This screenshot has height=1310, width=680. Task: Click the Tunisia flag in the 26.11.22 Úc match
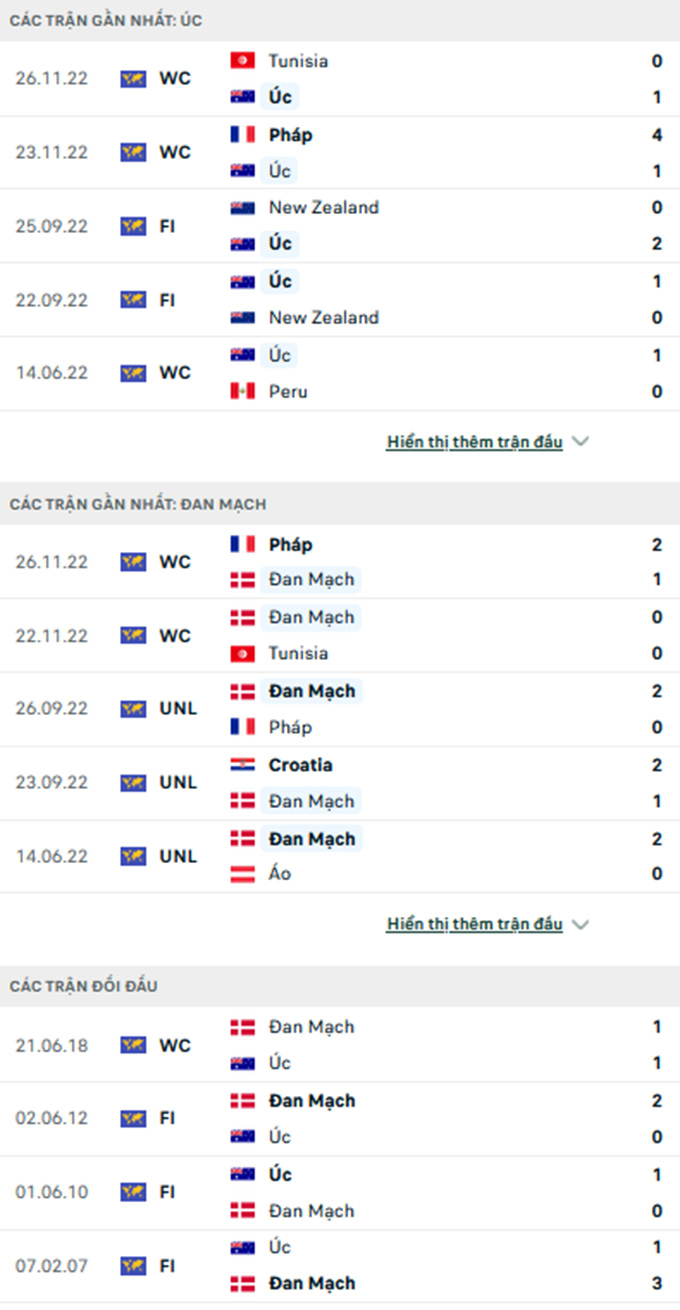[x=242, y=61]
